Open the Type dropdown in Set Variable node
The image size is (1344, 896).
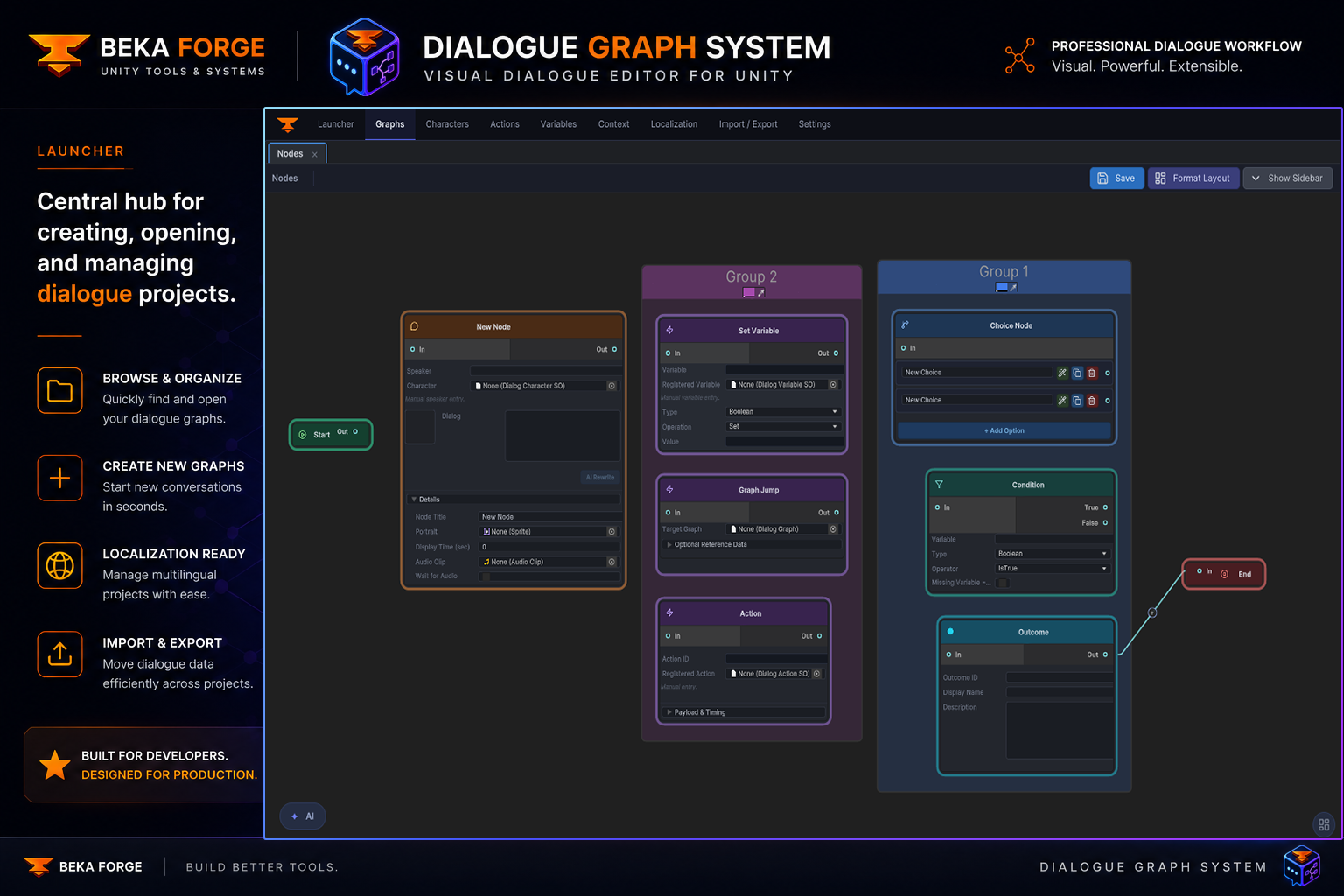[783, 411]
